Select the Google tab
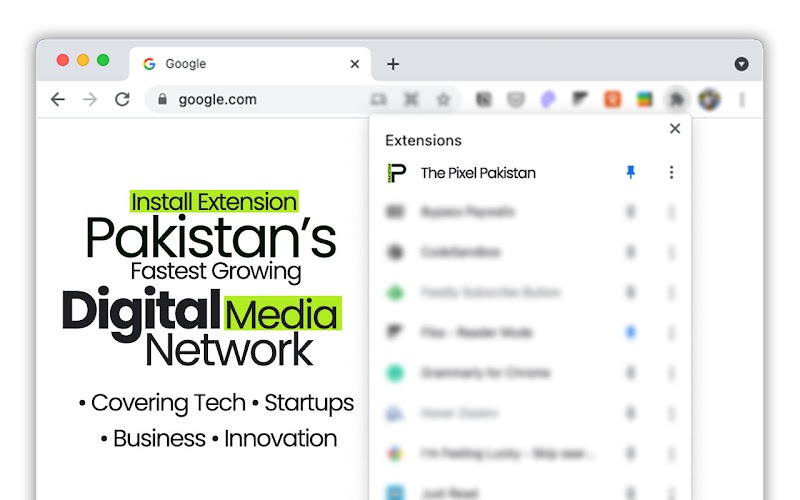The image size is (800, 500). tap(240, 64)
